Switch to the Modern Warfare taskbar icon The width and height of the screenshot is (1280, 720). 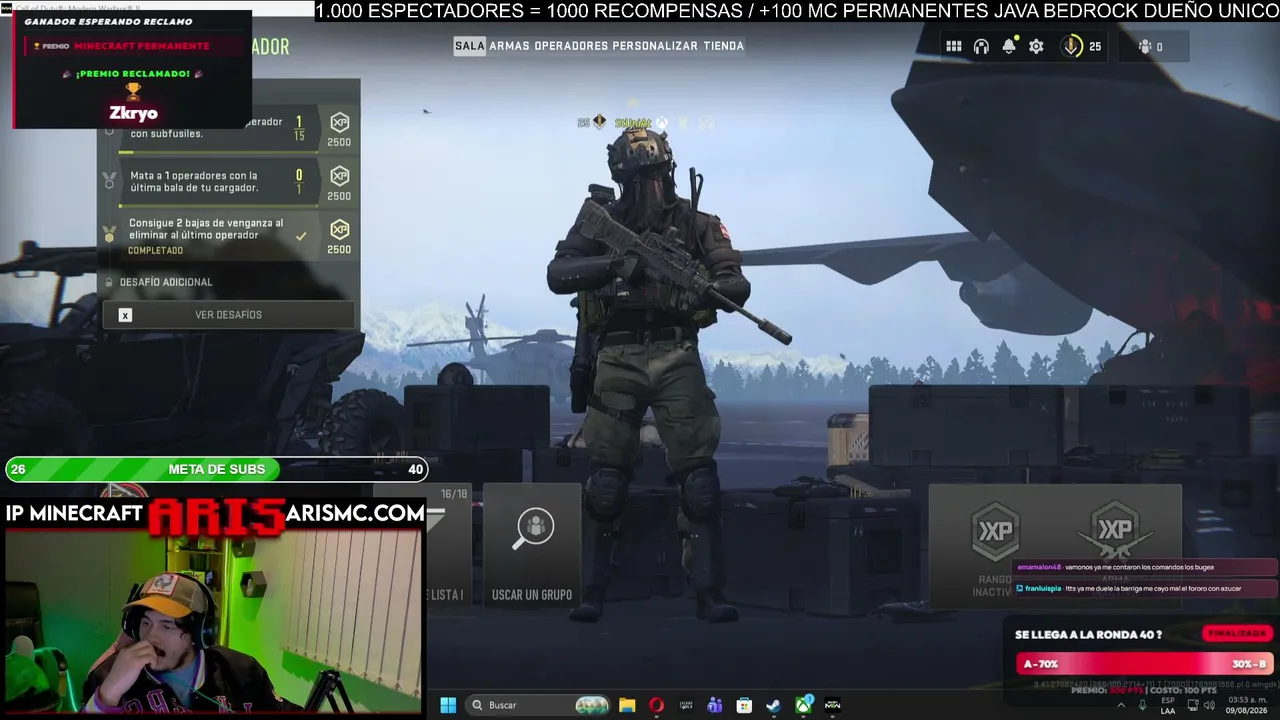coord(832,705)
